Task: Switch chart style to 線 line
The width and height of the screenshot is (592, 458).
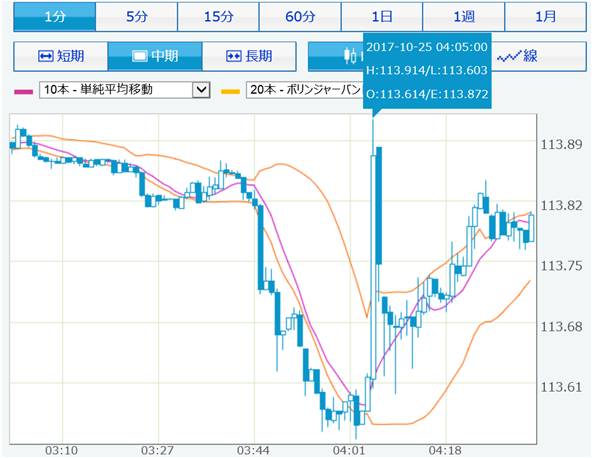Action: 539,56
